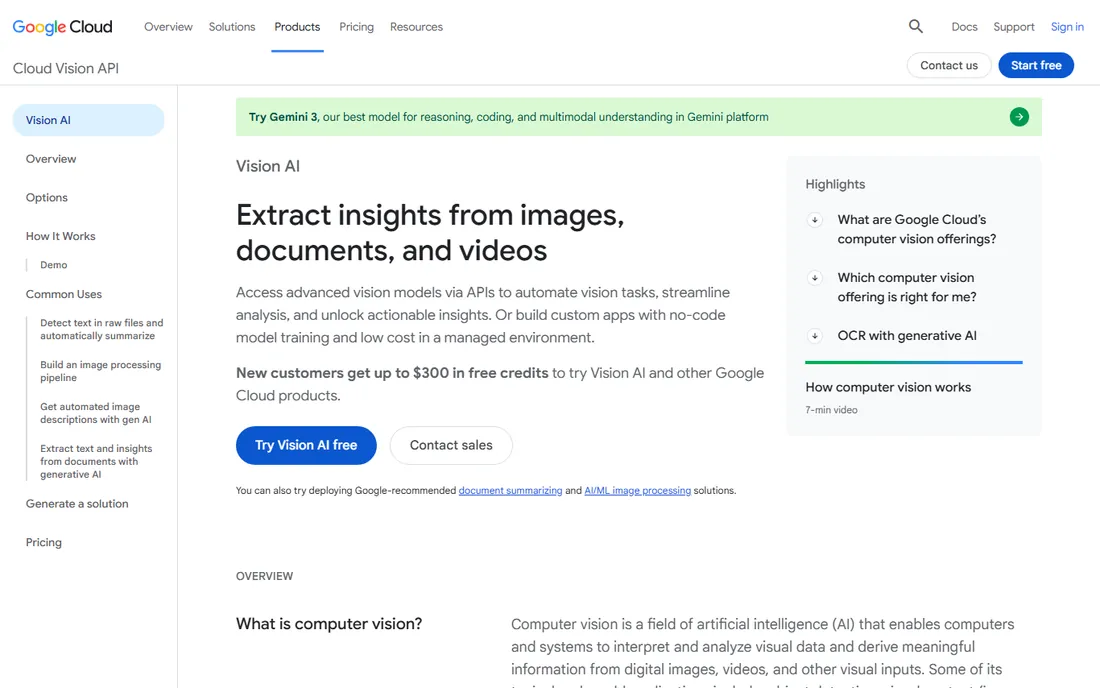Open the document summarizing link
Screen dimensions: 1100x688
pos(510,490)
